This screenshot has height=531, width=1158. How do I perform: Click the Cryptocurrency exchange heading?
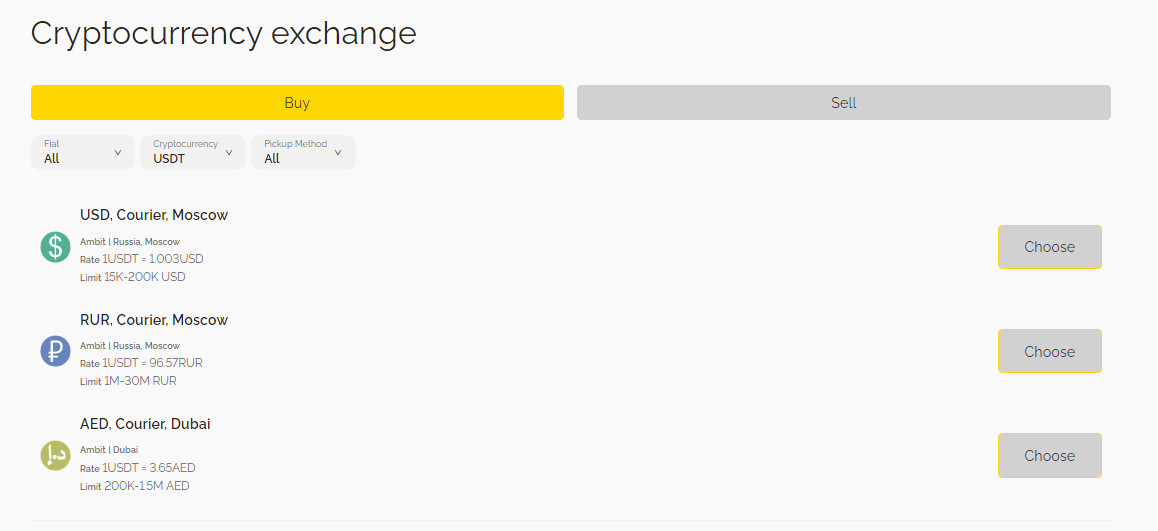(223, 33)
